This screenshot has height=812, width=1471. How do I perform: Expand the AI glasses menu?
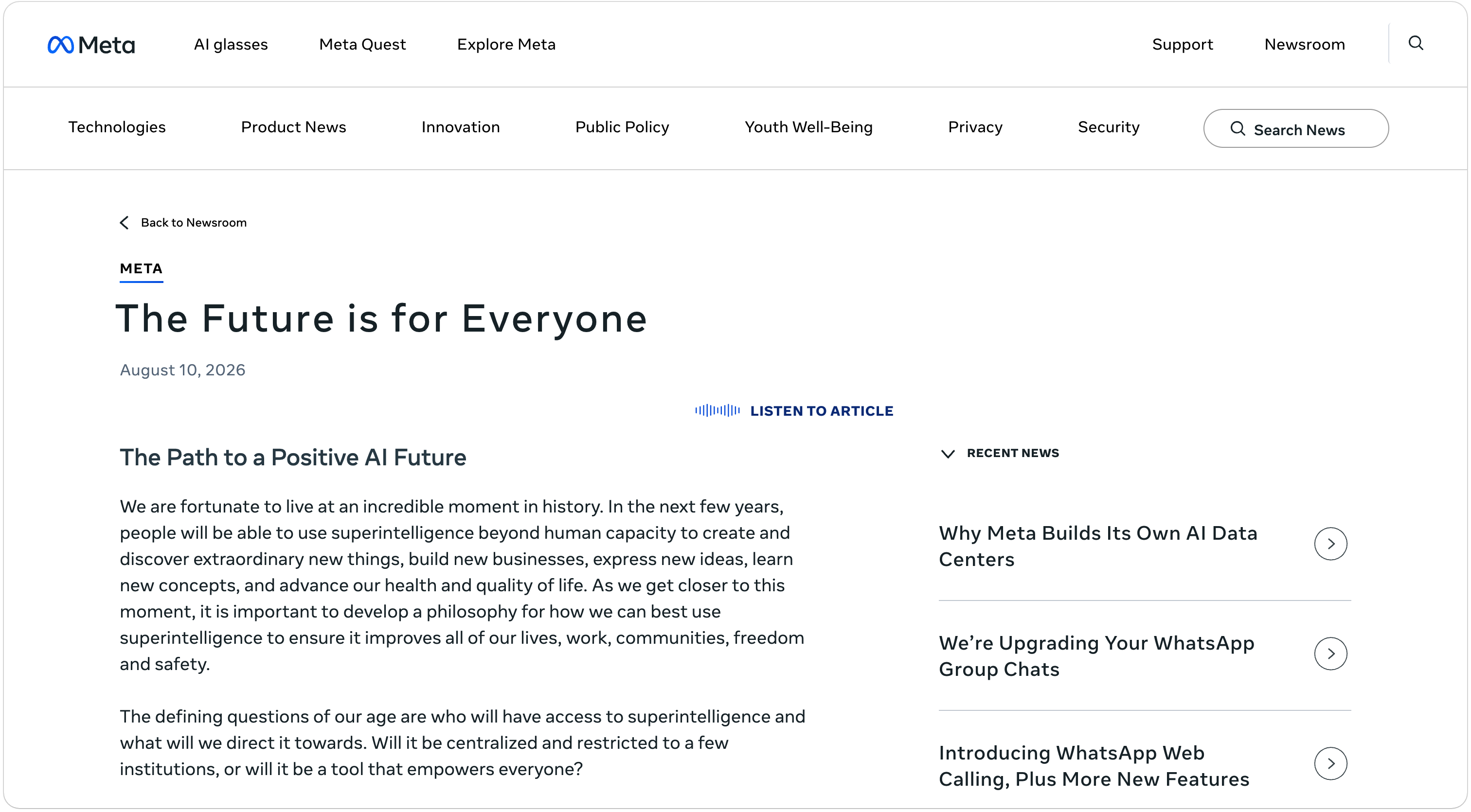click(x=231, y=45)
